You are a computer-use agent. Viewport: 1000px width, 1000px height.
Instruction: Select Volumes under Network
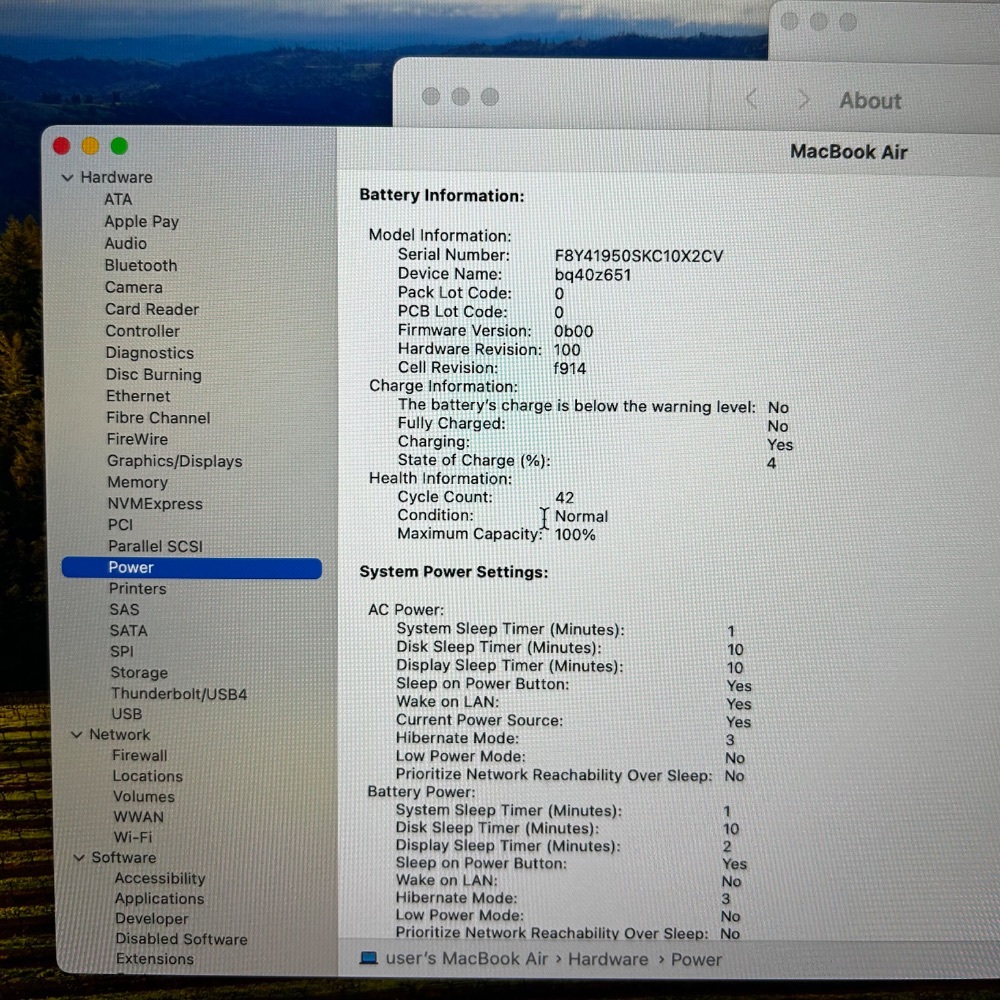144,797
